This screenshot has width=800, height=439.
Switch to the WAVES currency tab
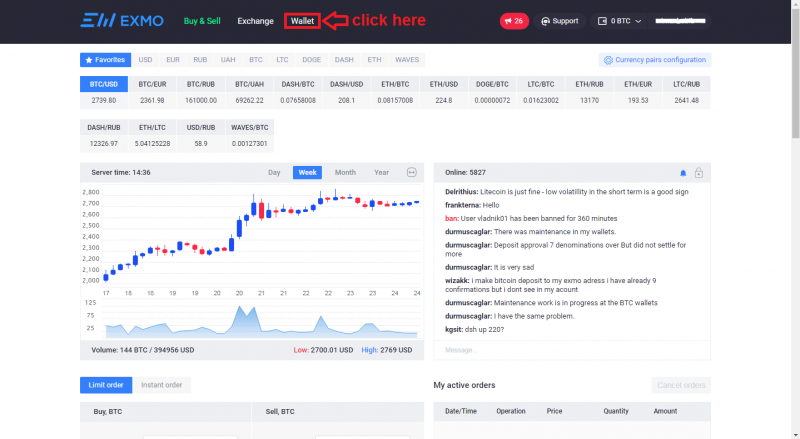[407, 60]
